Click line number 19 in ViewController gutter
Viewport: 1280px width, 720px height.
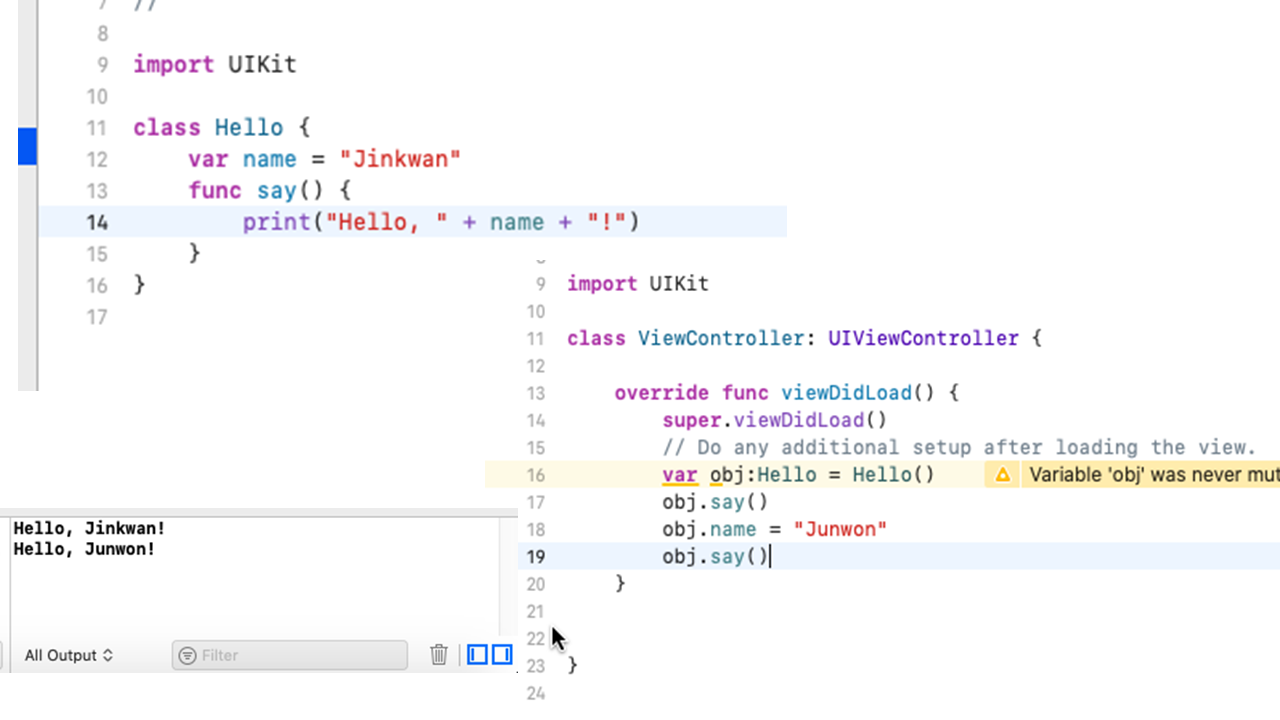tap(535, 557)
